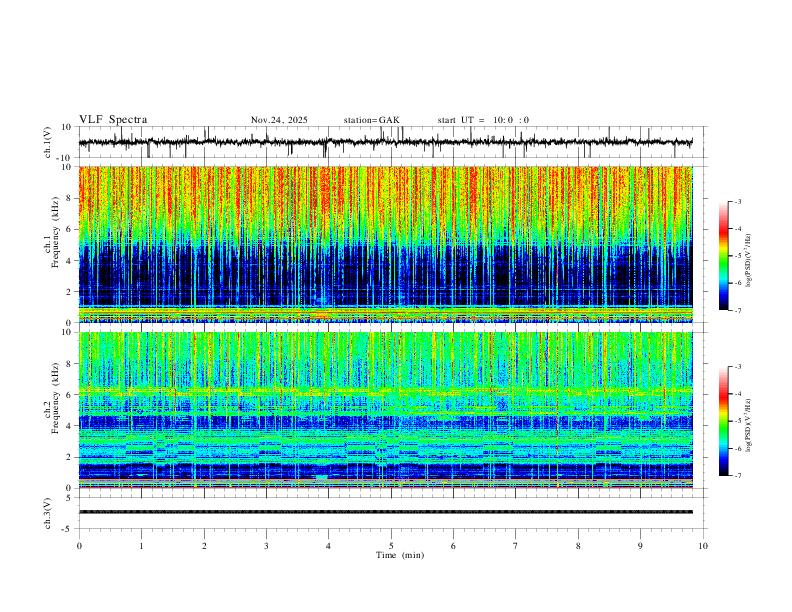The height and width of the screenshot is (612, 792).
Task: Click "-5" on the ch.1 color scale
Action: 737,256
